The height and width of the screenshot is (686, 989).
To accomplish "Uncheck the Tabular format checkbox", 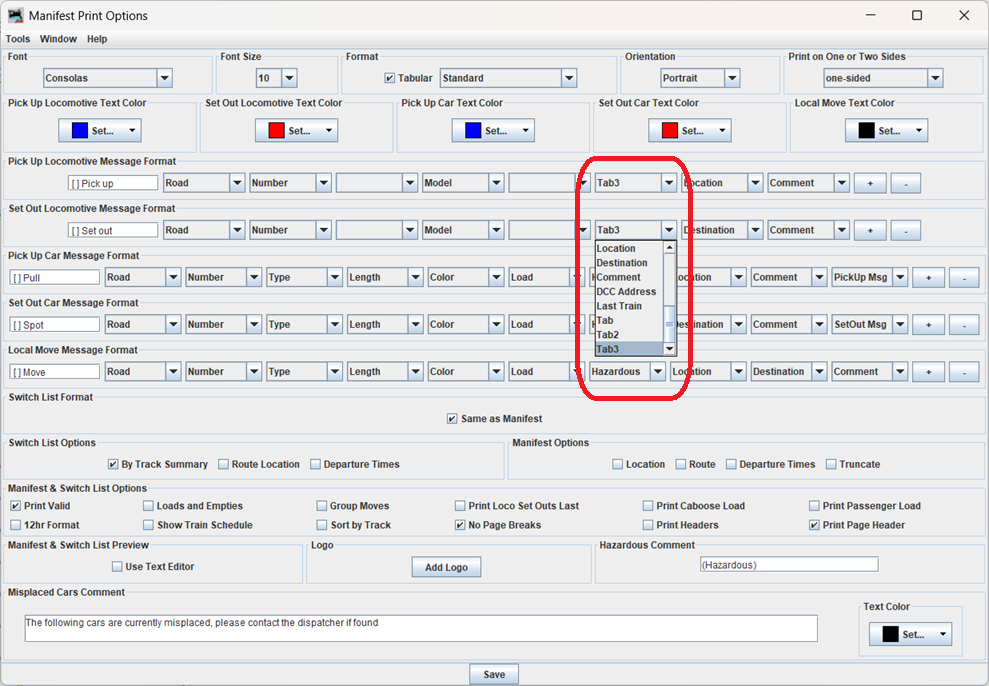I will 390,78.
